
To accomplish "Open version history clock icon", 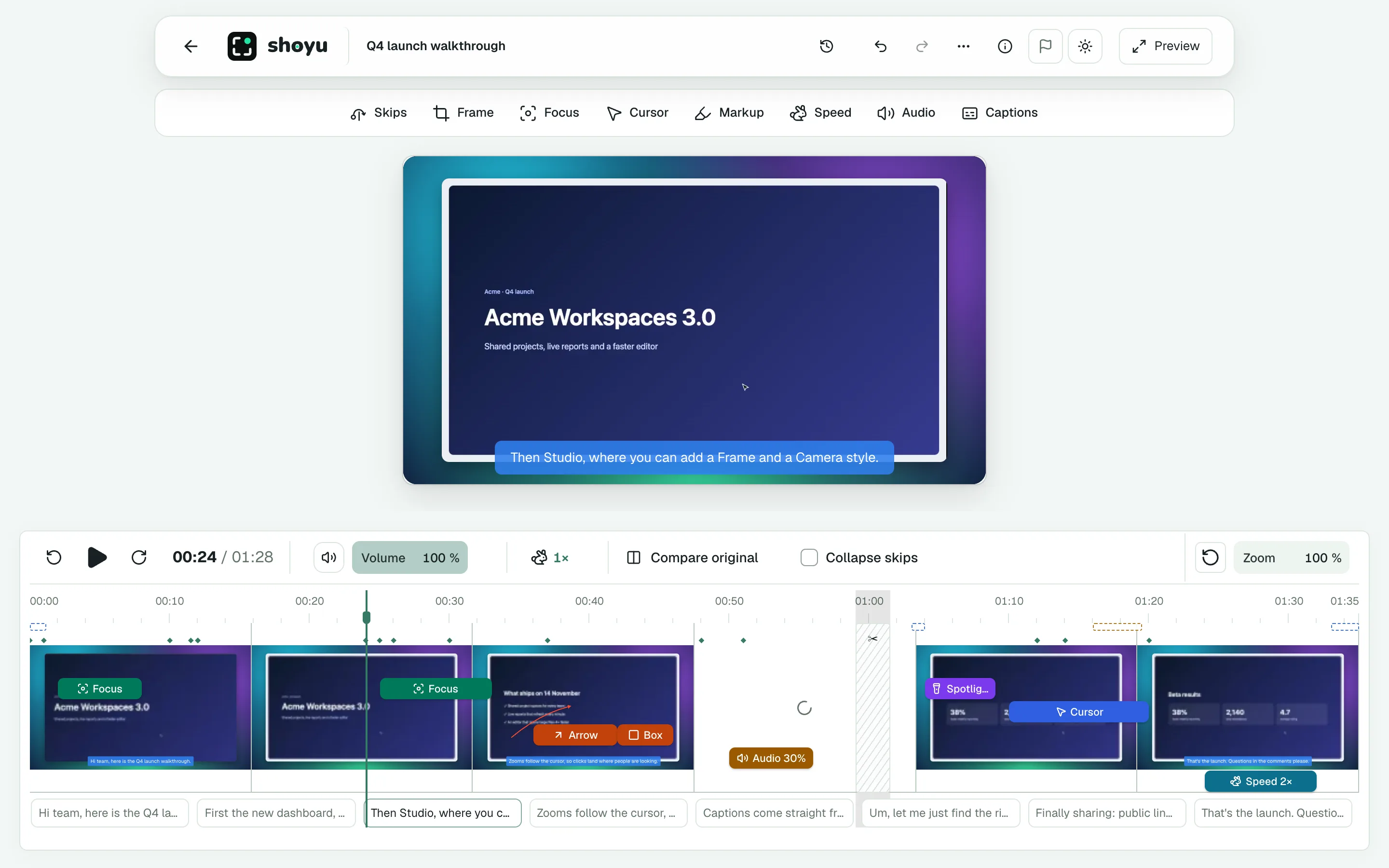I will (826, 46).
